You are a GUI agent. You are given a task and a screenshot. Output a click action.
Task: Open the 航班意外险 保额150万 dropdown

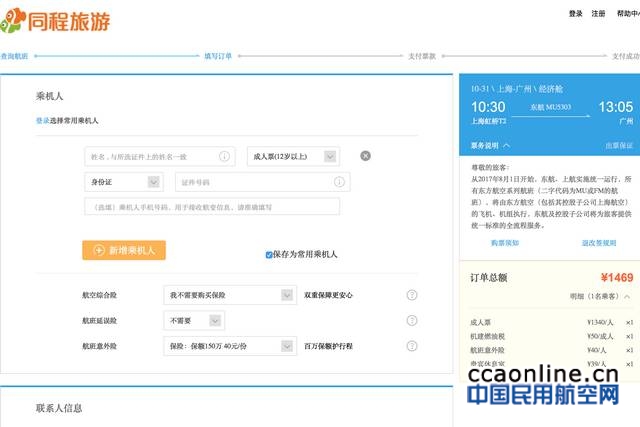227,346
